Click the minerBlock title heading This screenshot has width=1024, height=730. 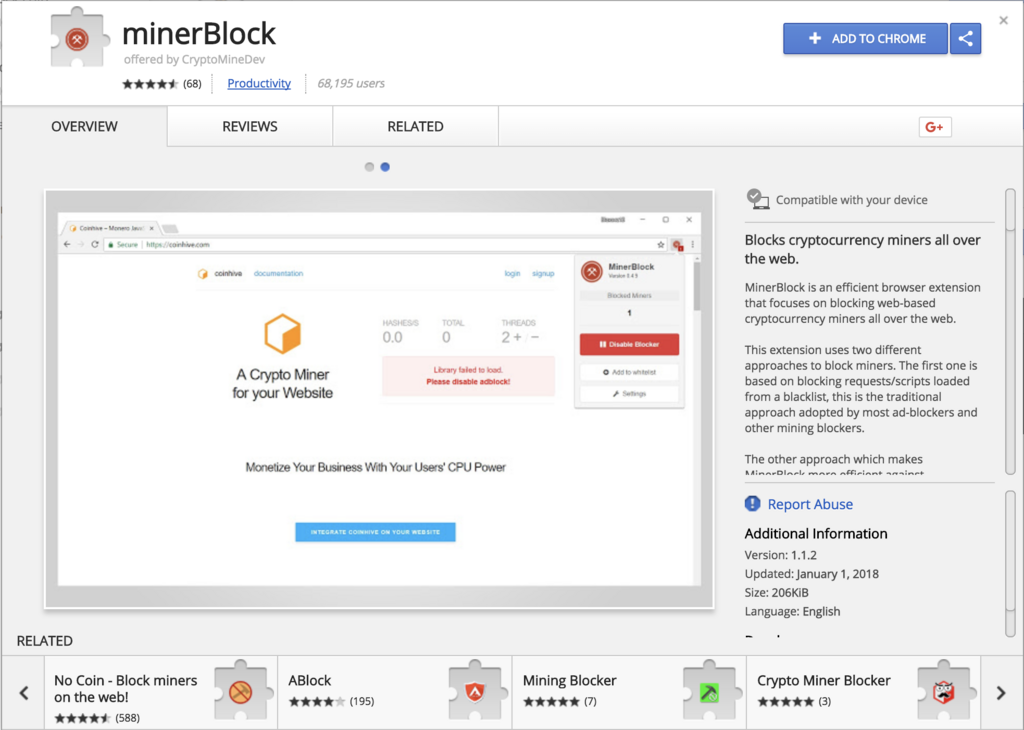(x=199, y=33)
